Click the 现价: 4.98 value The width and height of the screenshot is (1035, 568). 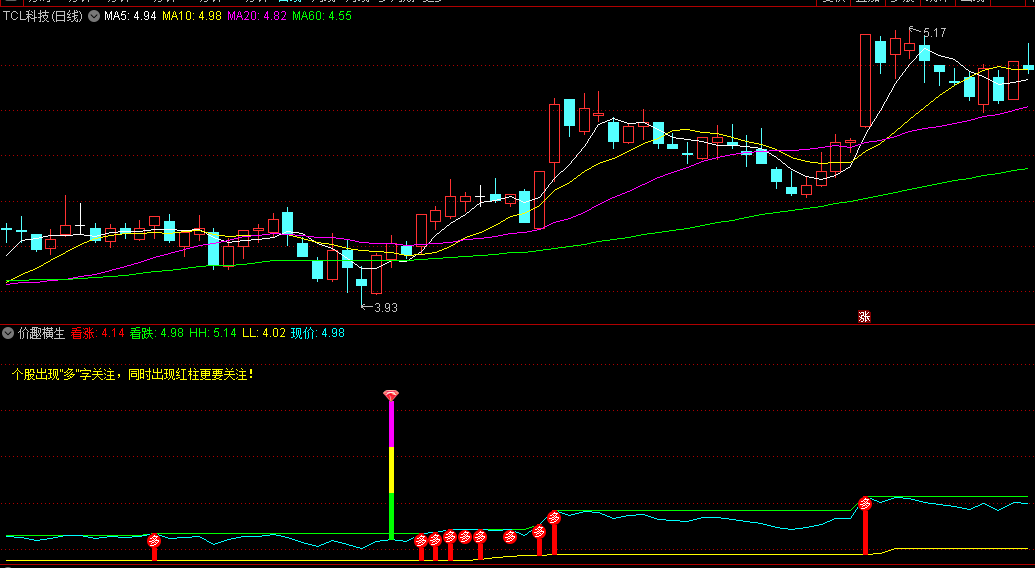[x=317, y=334]
